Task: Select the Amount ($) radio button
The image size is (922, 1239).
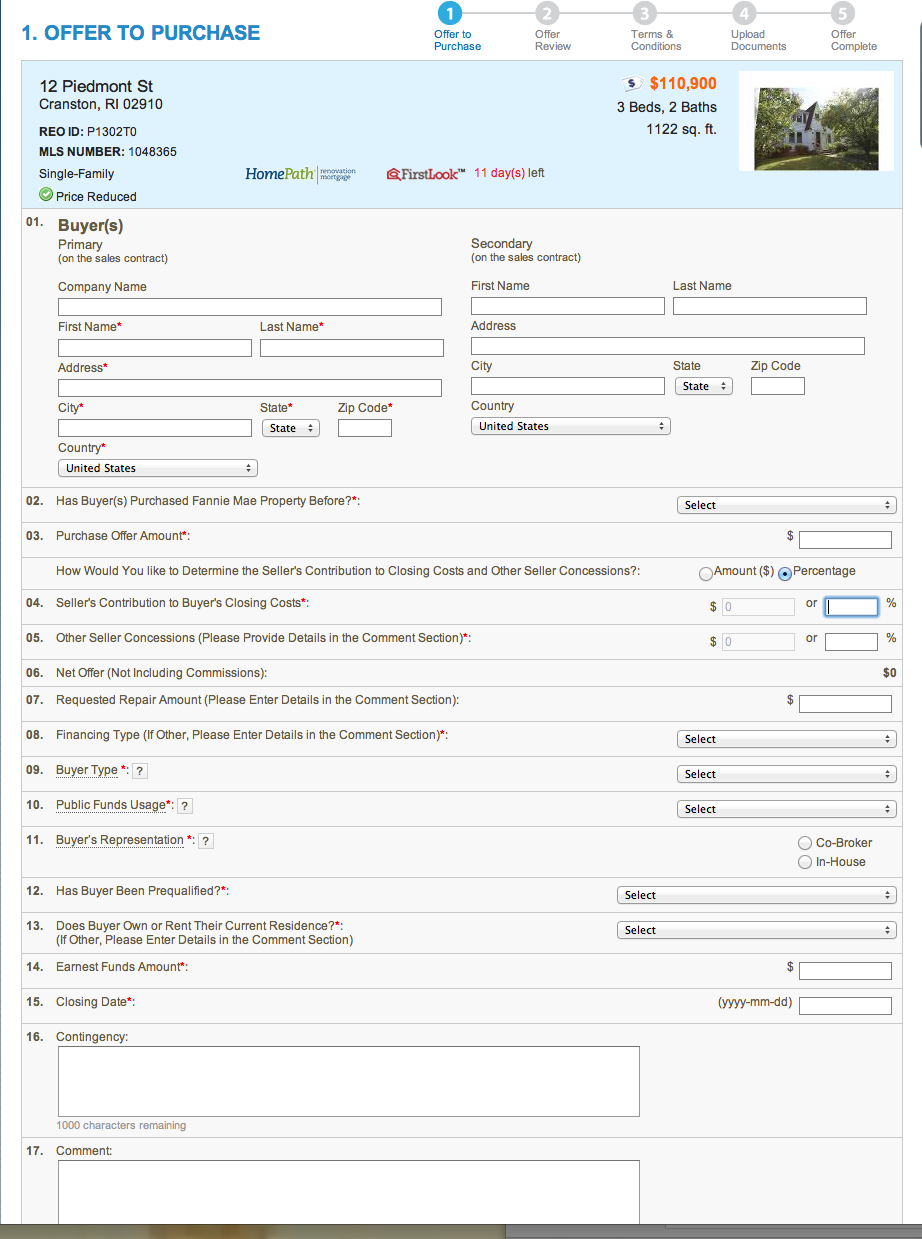Action: (708, 573)
